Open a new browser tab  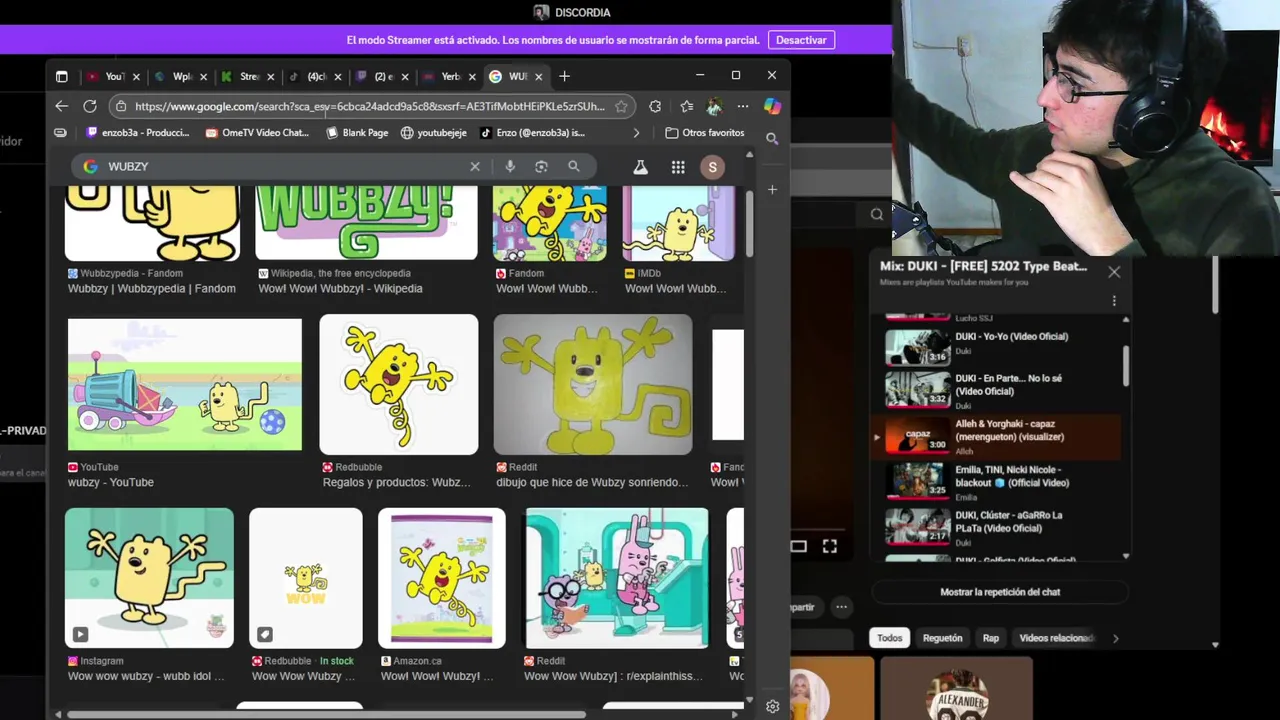click(564, 76)
